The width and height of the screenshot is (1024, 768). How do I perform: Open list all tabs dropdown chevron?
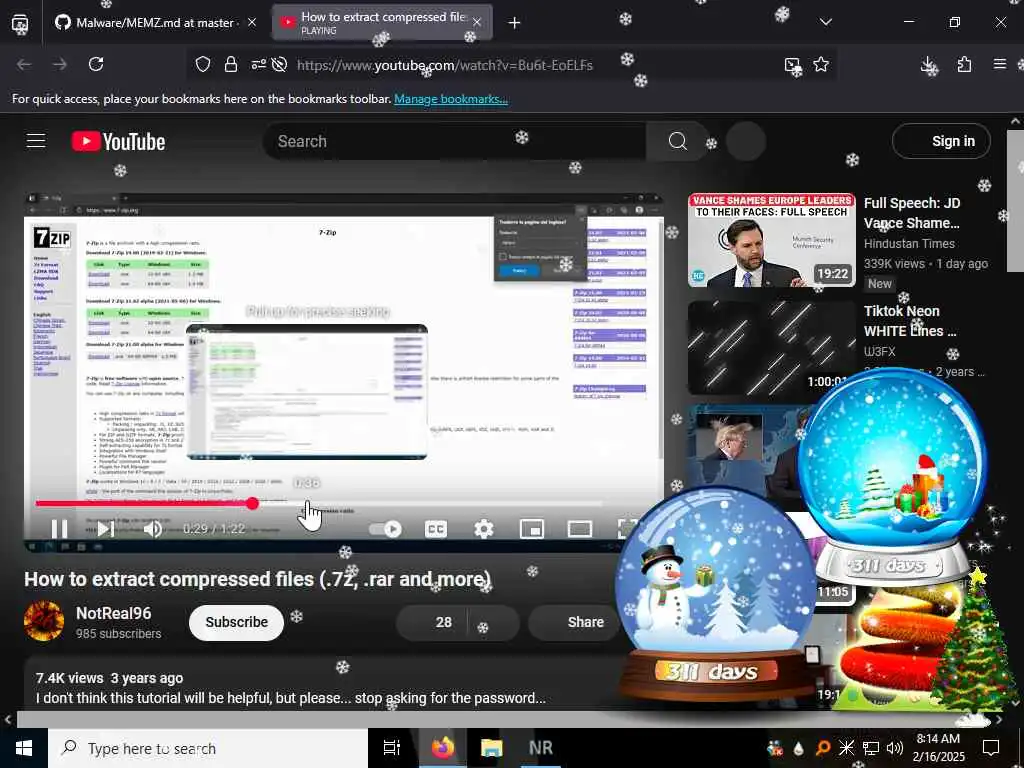[x=825, y=22]
